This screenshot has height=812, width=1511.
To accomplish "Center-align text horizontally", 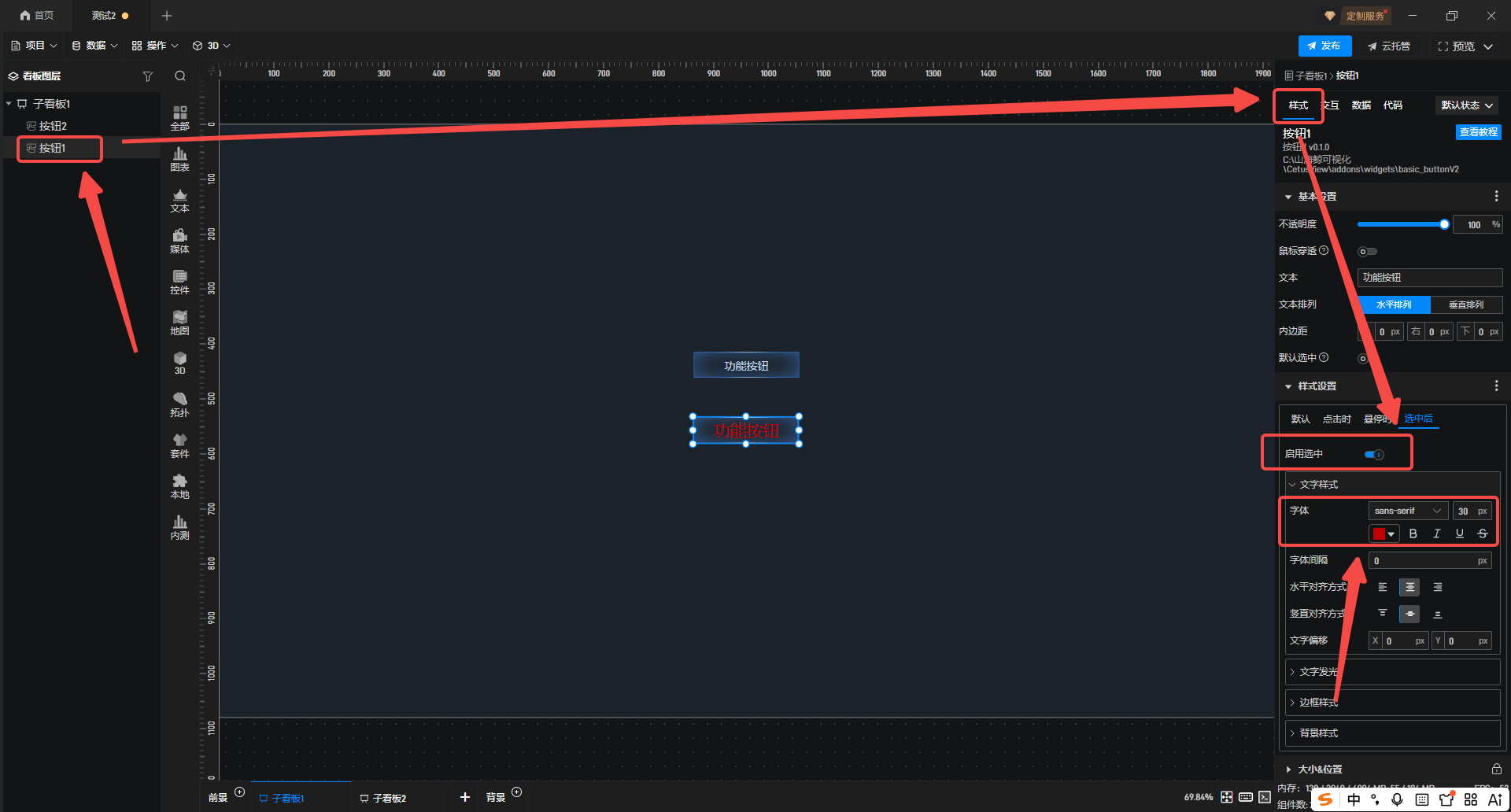I will coord(1409,587).
